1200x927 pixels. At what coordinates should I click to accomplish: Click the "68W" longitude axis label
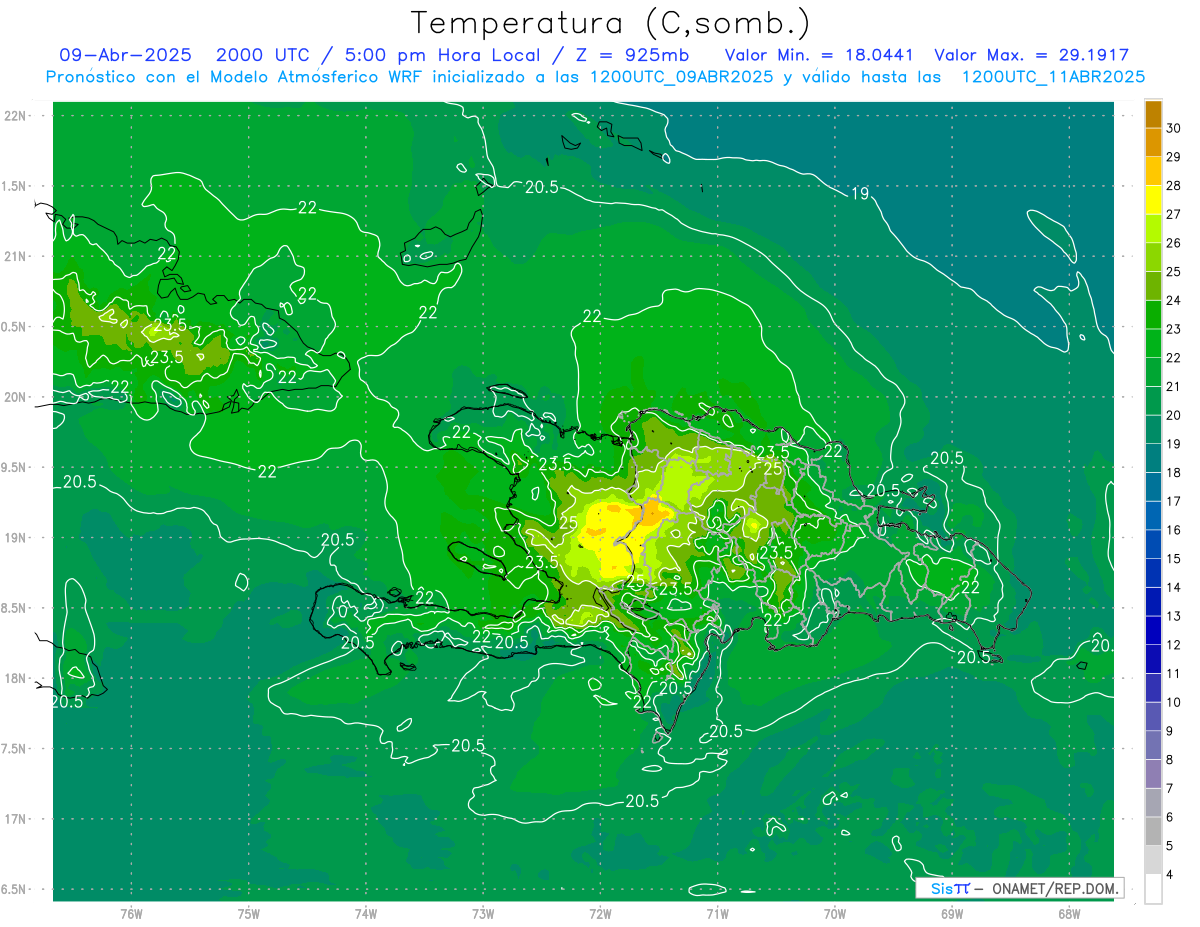[x=1069, y=914]
